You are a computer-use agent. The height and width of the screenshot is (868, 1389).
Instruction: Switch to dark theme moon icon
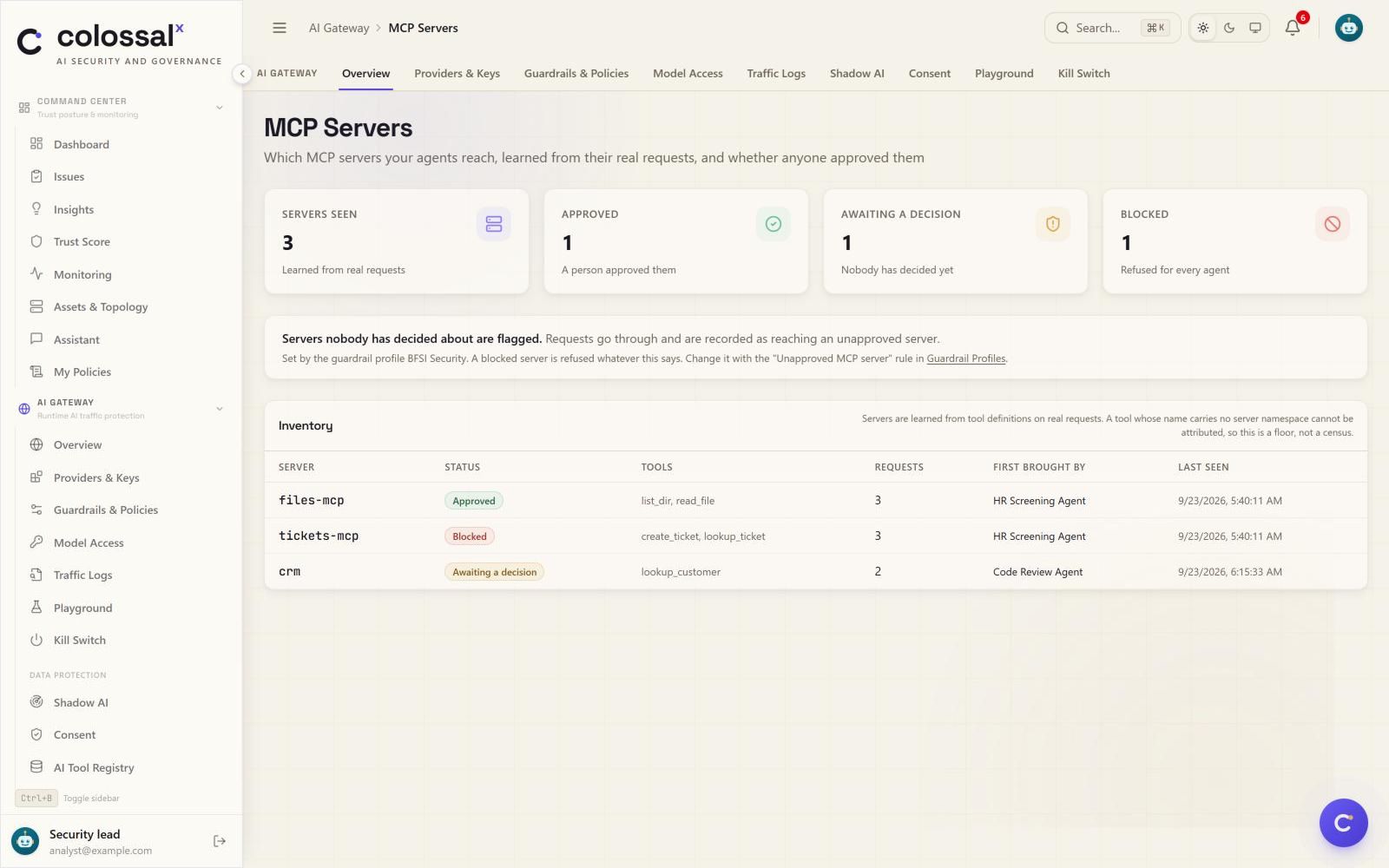point(1229,28)
